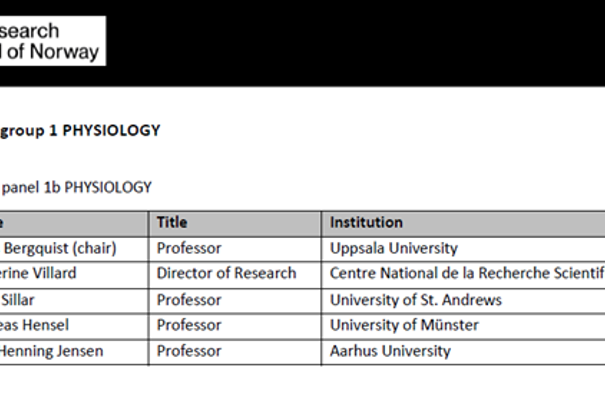Screen dimensions: 605x404
Task: Click Professor title in Sillar row
Action: 189,301
